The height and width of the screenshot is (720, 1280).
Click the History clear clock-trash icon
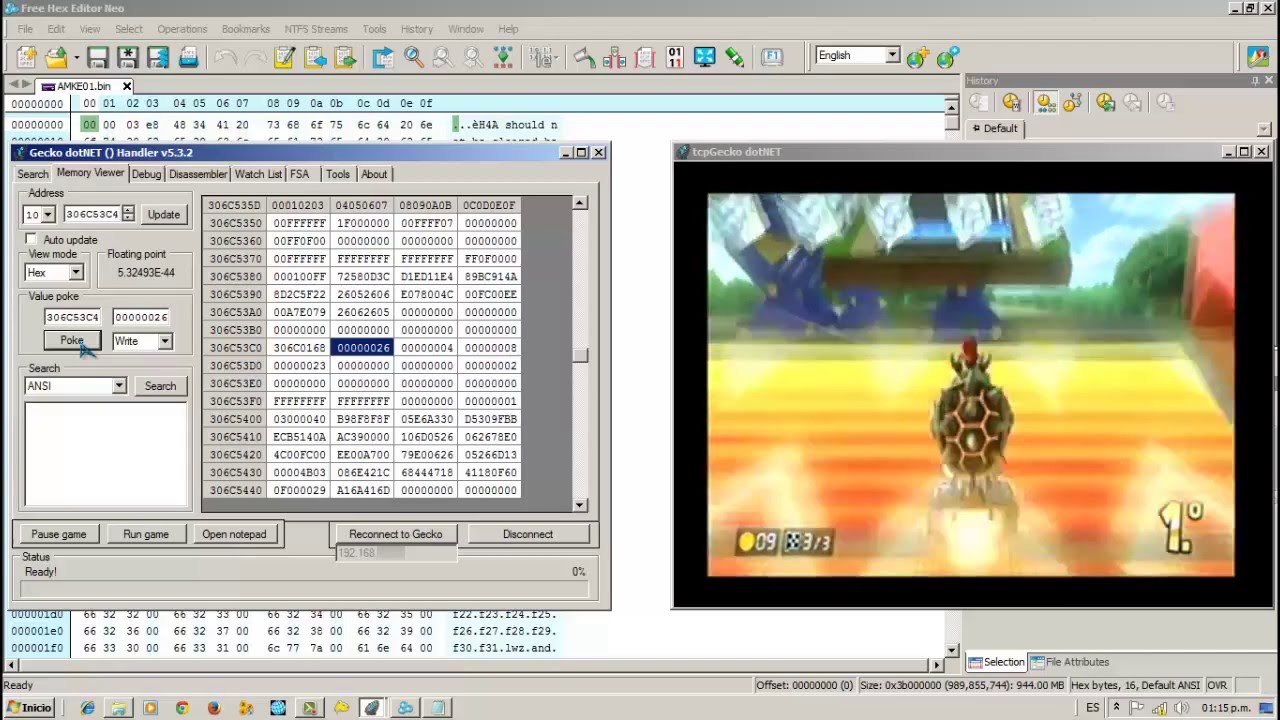pyautogui.click(x=1011, y=102)
